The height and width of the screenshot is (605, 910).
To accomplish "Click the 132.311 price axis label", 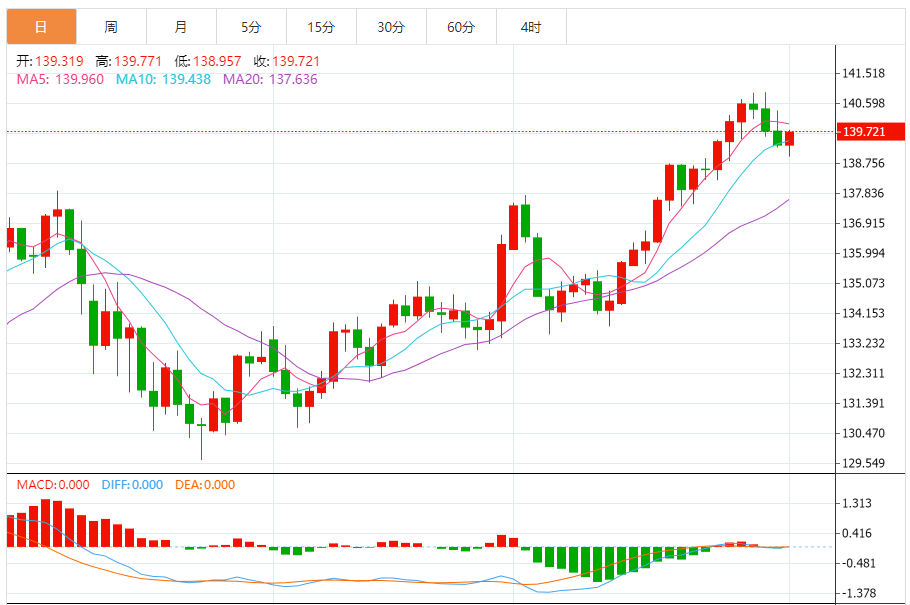I will [x=864, y=373].
